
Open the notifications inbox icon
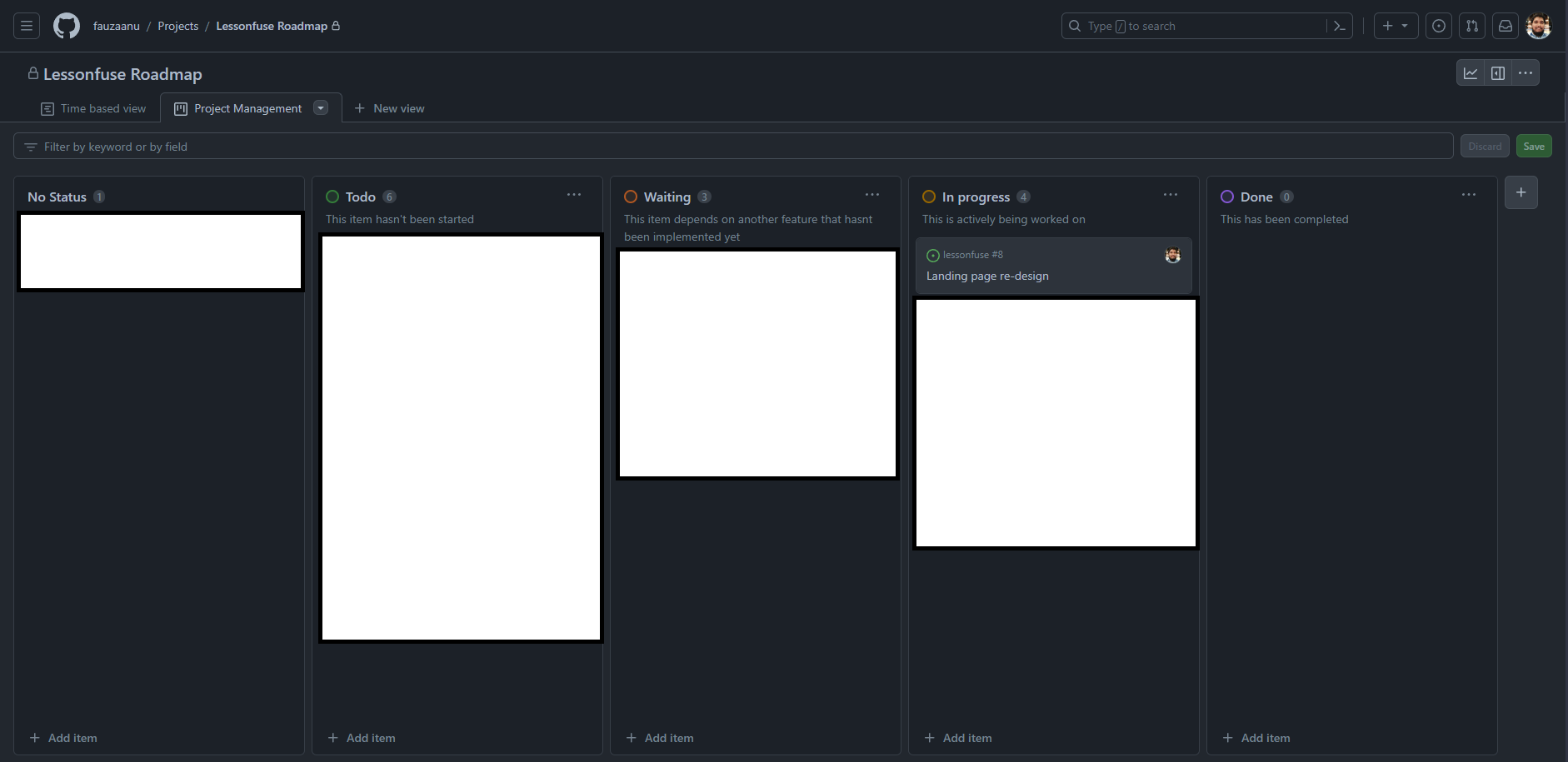1506,26
